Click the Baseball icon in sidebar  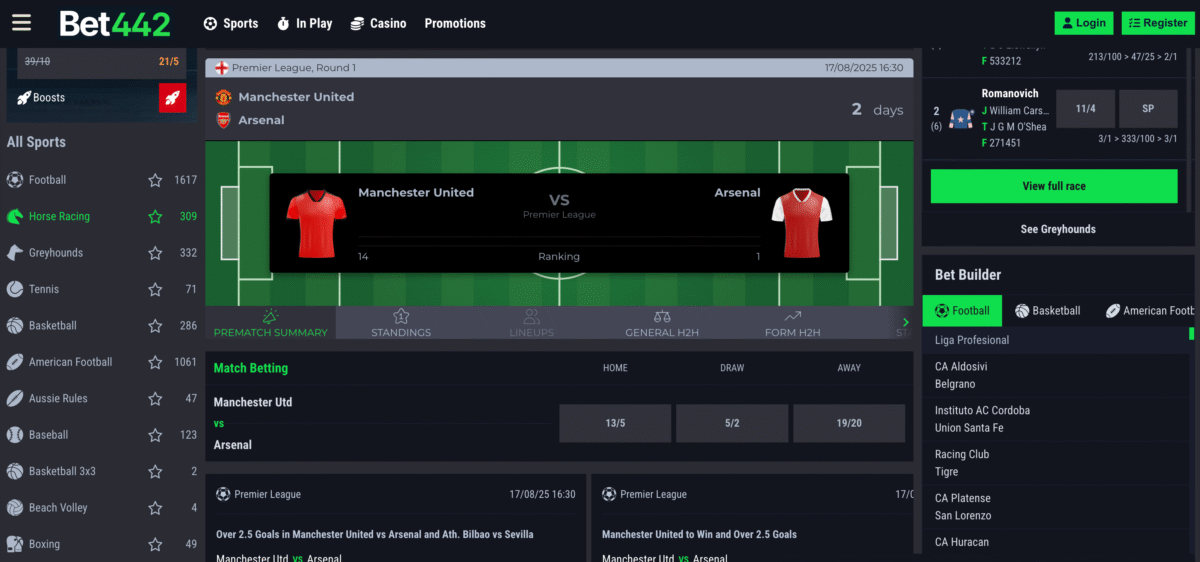15,435
